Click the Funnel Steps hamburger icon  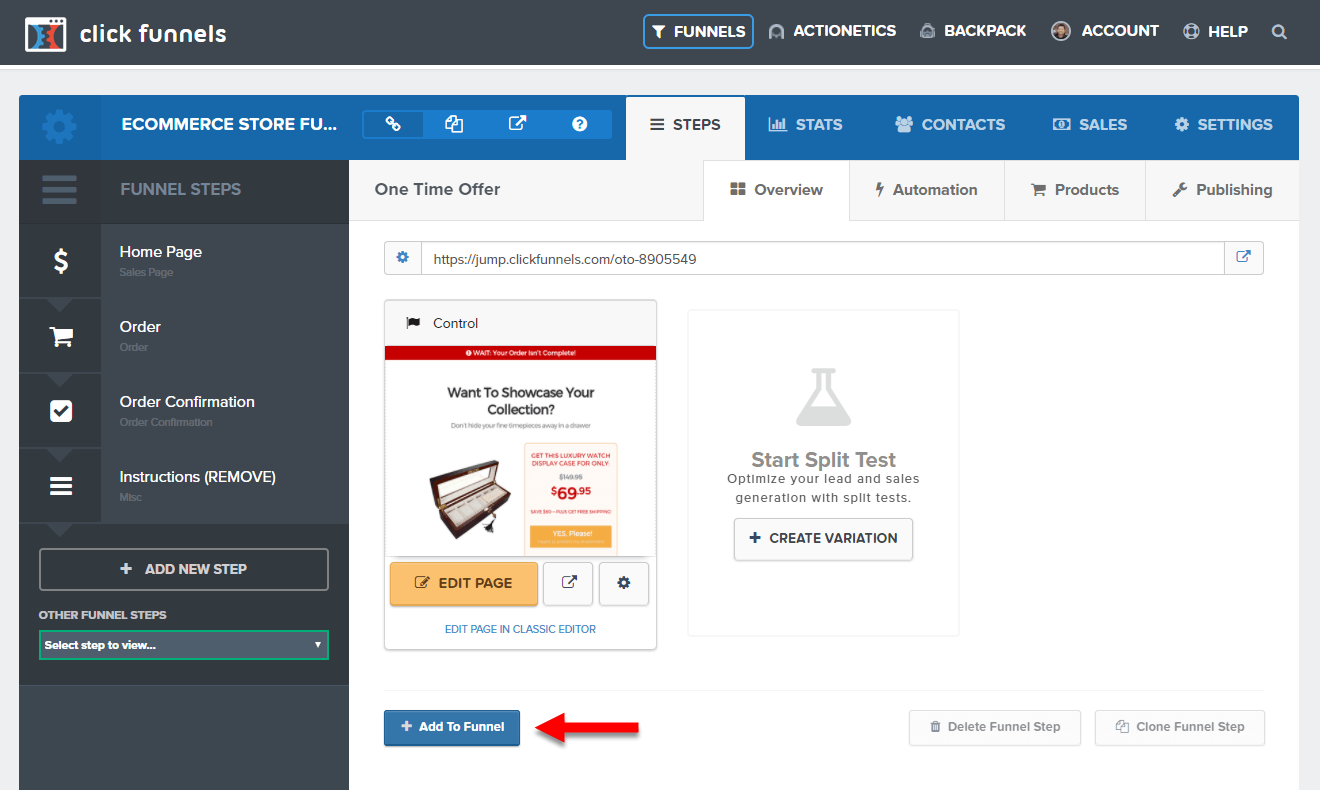click(x=60, y=190)
